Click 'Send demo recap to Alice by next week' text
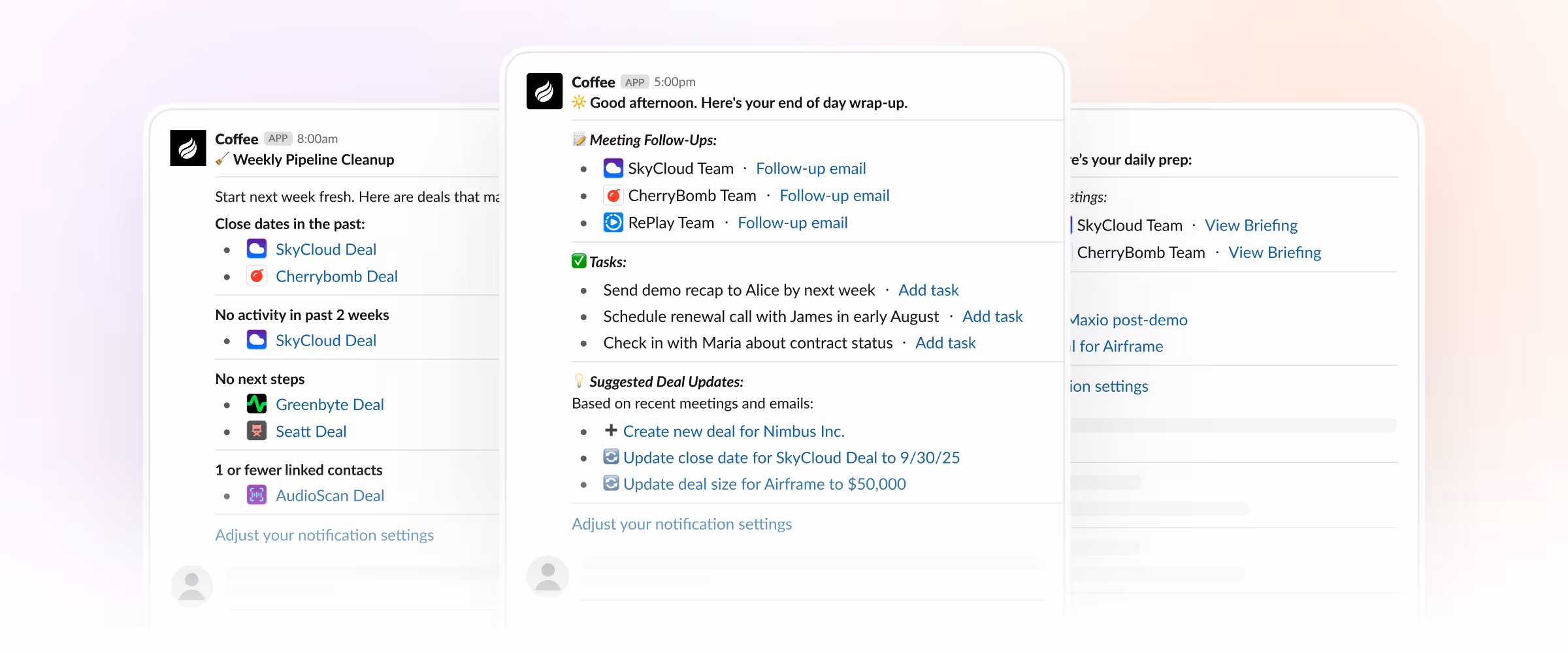The height and width of the screenshot is (653, 1568). 739,290
